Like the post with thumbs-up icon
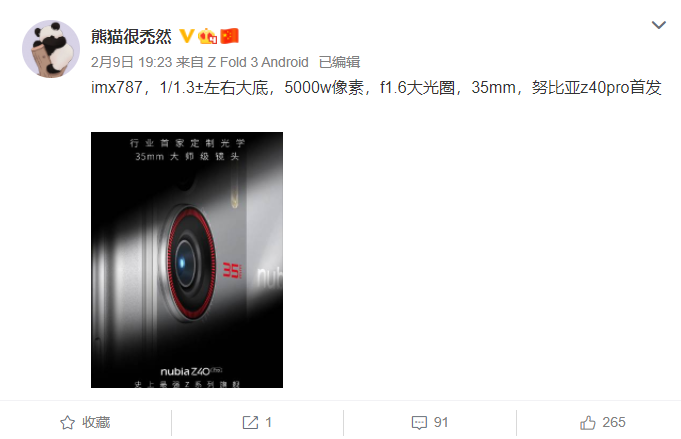The image size is (681, 439). click(588, 422)
